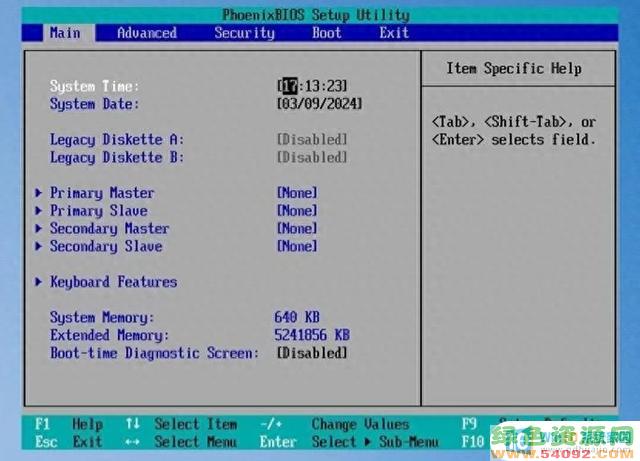Click the Legacy Diskette A label
Viewport: 640px width, 461px height.
click(x=117, y=140)
